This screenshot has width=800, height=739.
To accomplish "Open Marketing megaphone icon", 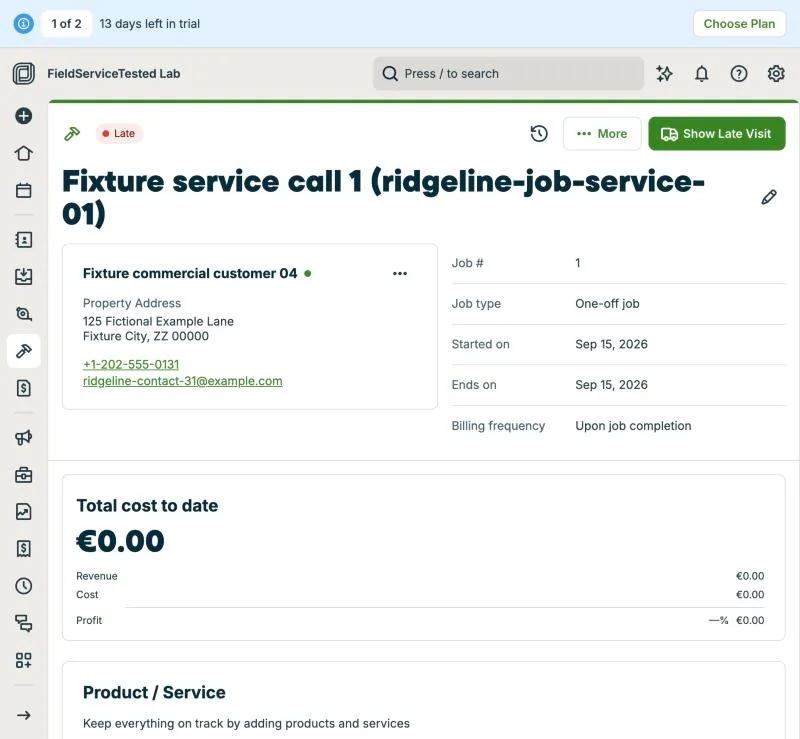I will click(x=23, y=437).
